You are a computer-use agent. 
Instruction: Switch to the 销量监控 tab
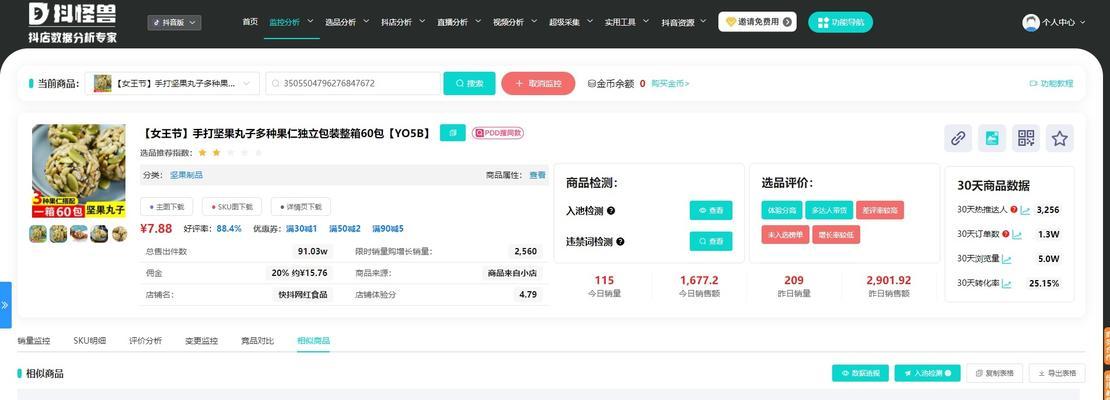[34, 341]
